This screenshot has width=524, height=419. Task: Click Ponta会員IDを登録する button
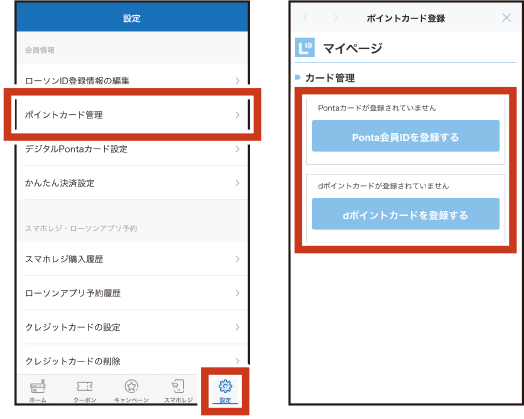(406, 136)
